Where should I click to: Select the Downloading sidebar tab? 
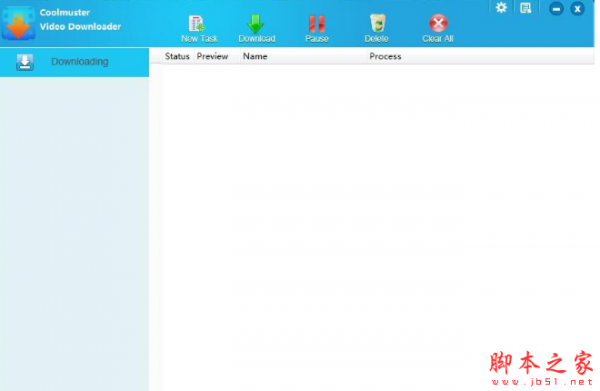[x=75, y=62]
